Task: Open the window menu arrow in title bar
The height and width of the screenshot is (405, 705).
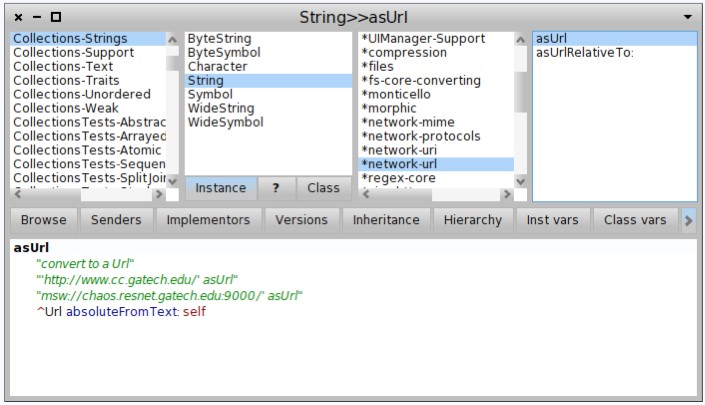Action: [x=687, y=18]
